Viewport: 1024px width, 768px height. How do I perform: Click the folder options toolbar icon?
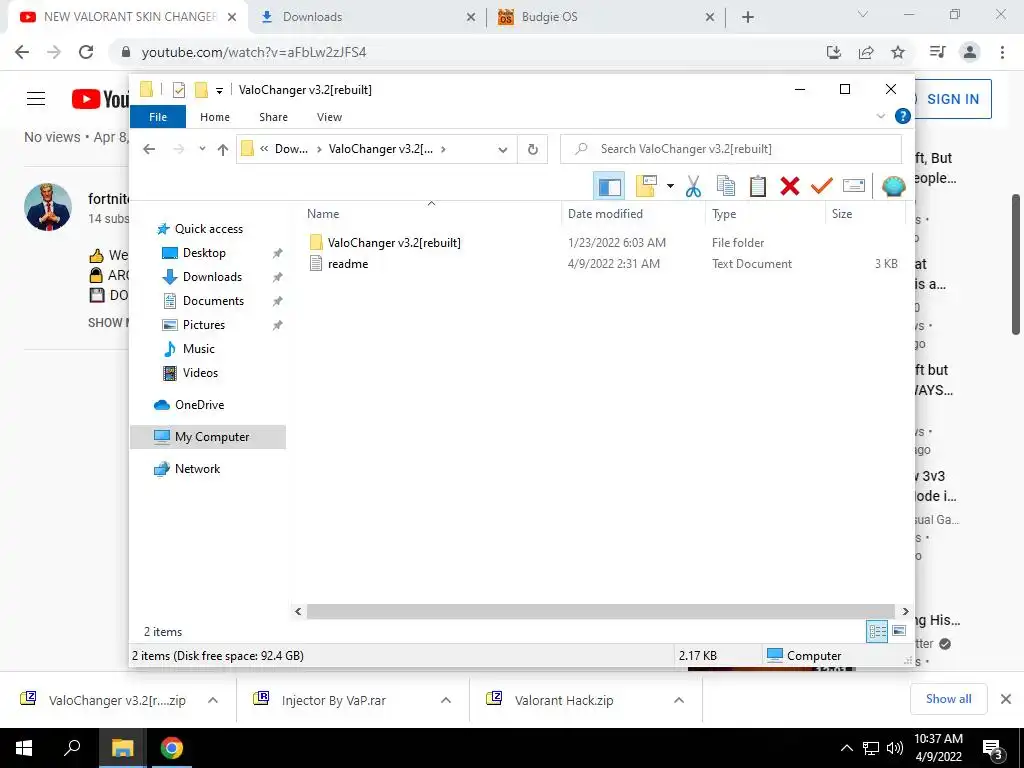pos(647,186)
